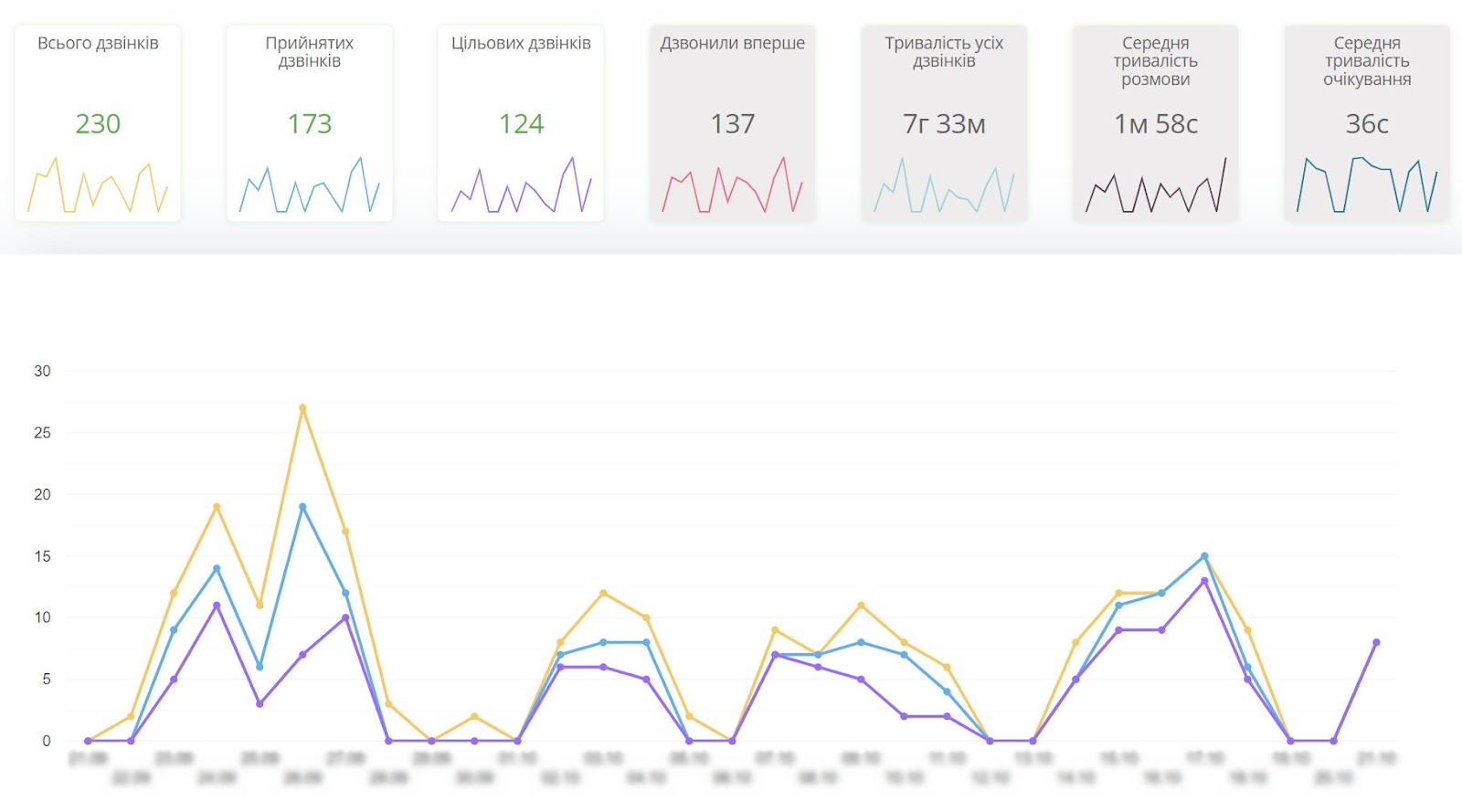The image size is (1462, 812).
Task: Click the y-axis label 30
Action: 42,371
